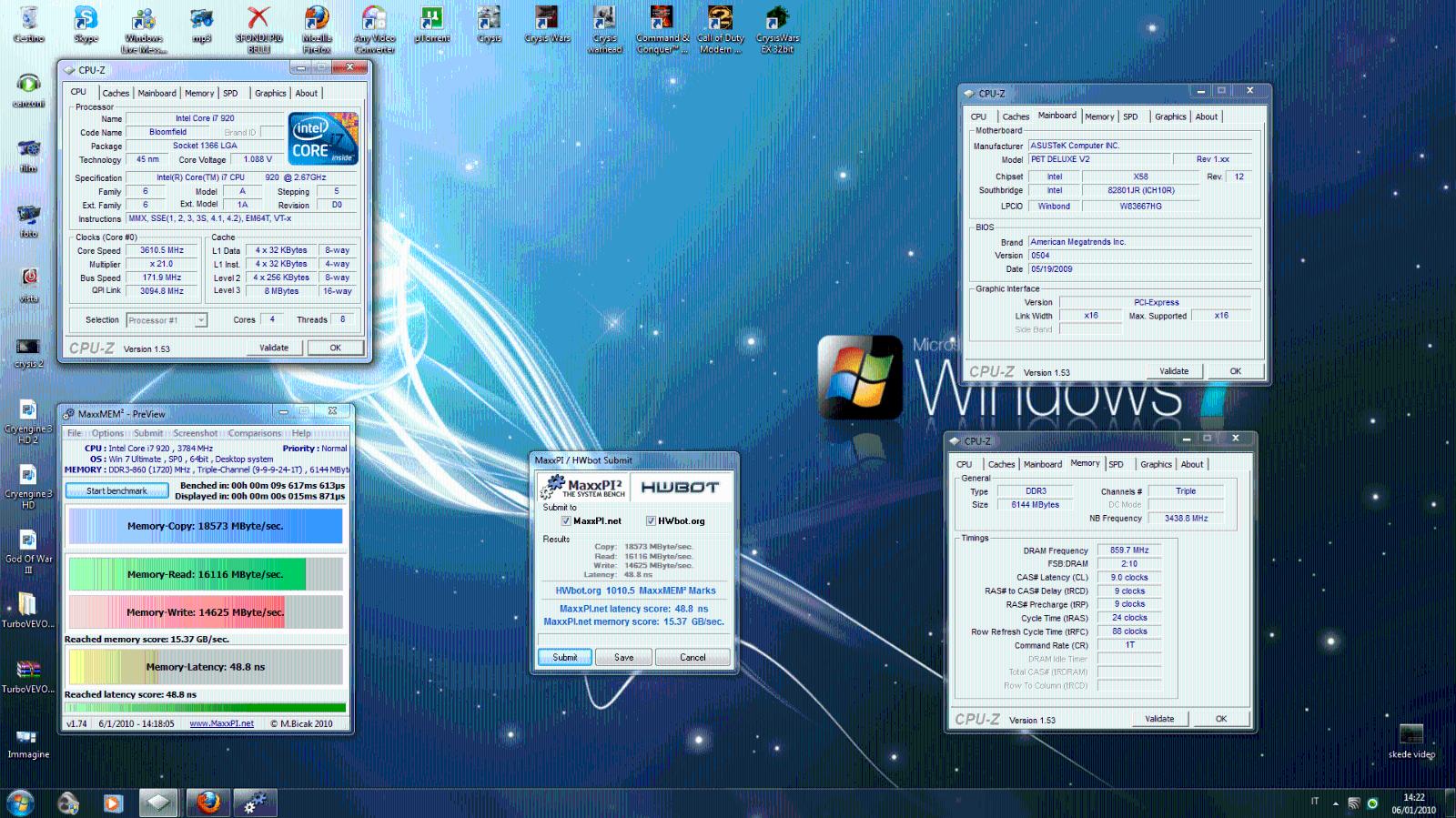The height and width of the screenshot is (818, 1456).
Task: Open the www.MaxxPI.net link
Action: (x=221, y=723)
